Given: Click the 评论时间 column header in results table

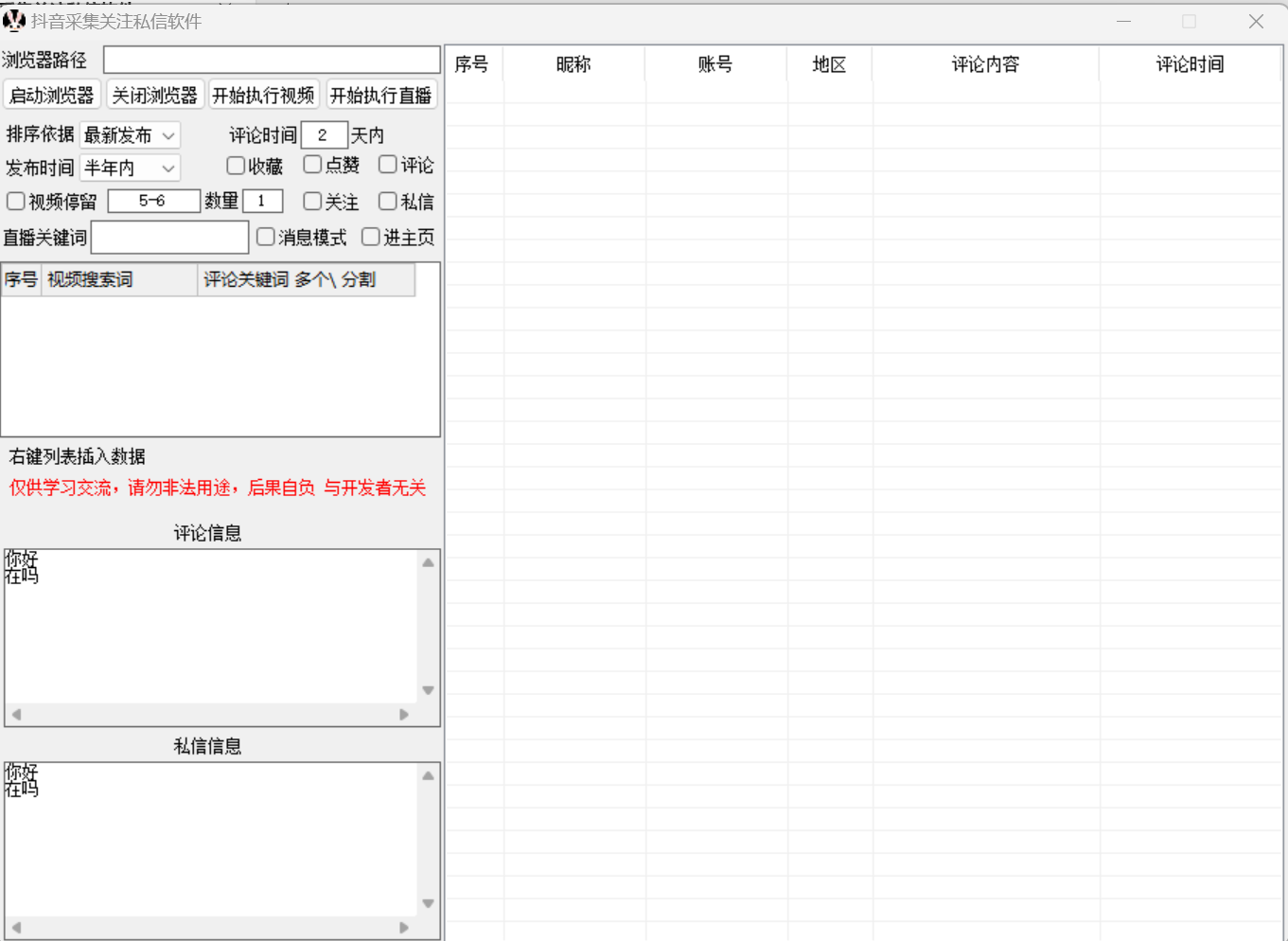Looking at the screenshot, I should [x=1190, y=64].
